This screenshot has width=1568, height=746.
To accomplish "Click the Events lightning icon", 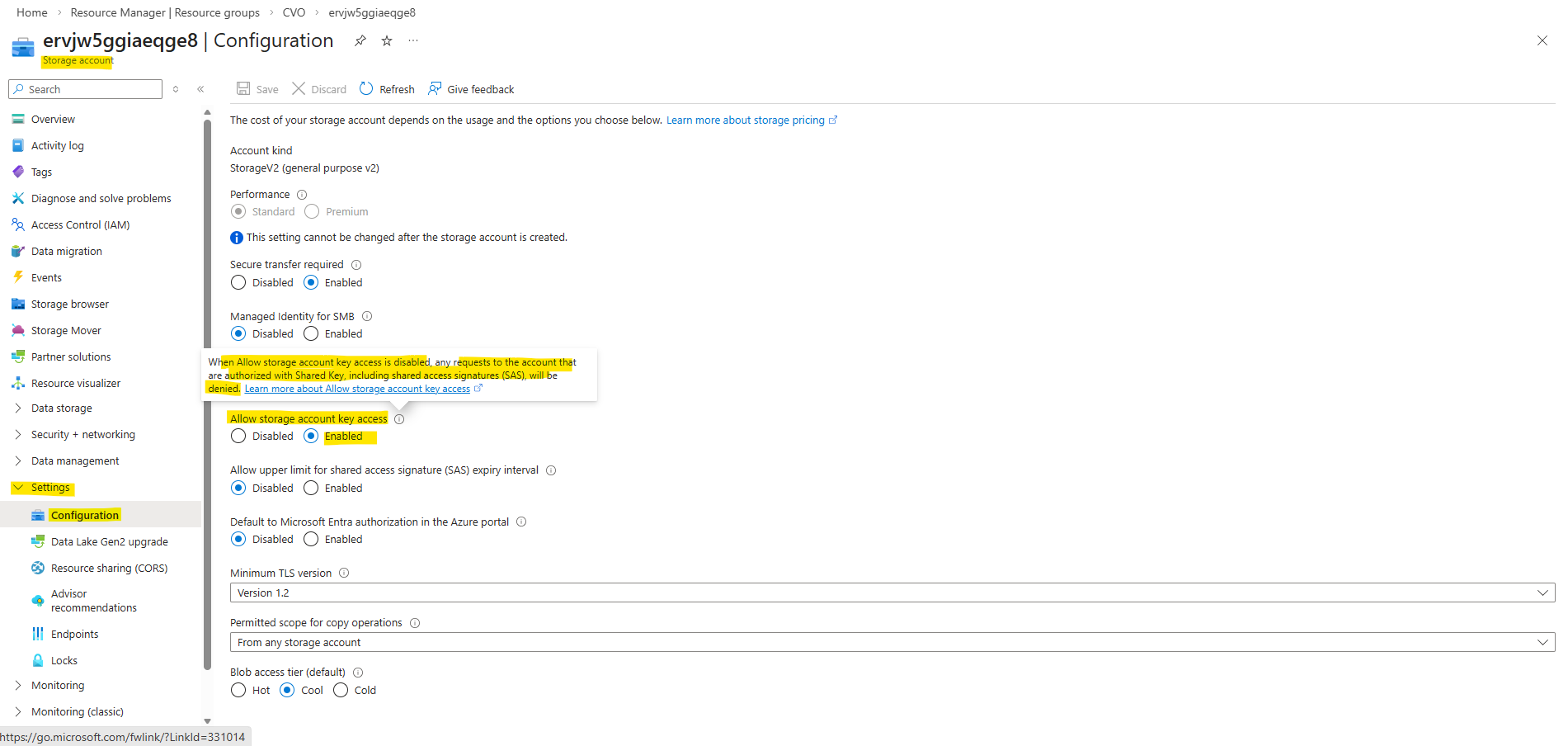I will click(18, 277).
